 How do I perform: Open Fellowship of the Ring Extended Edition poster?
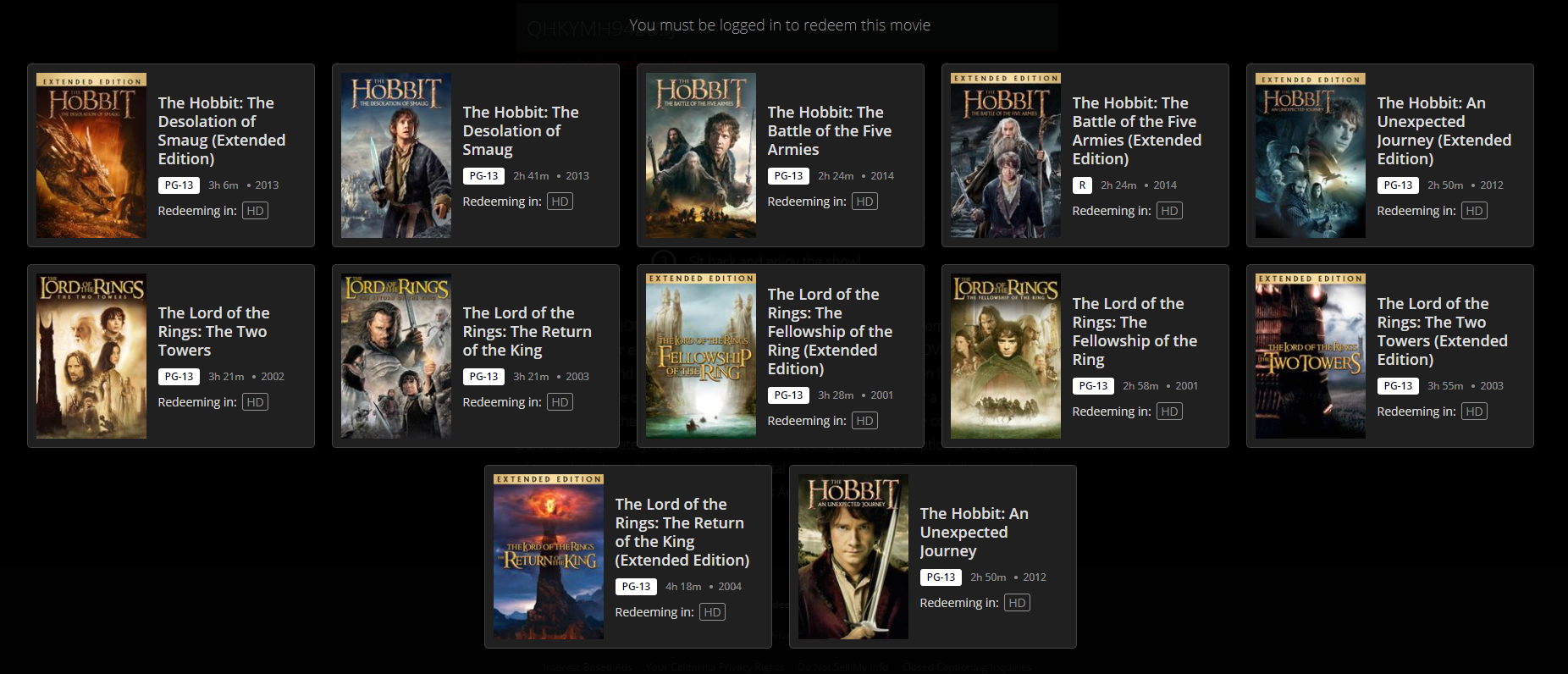(701, 356)
